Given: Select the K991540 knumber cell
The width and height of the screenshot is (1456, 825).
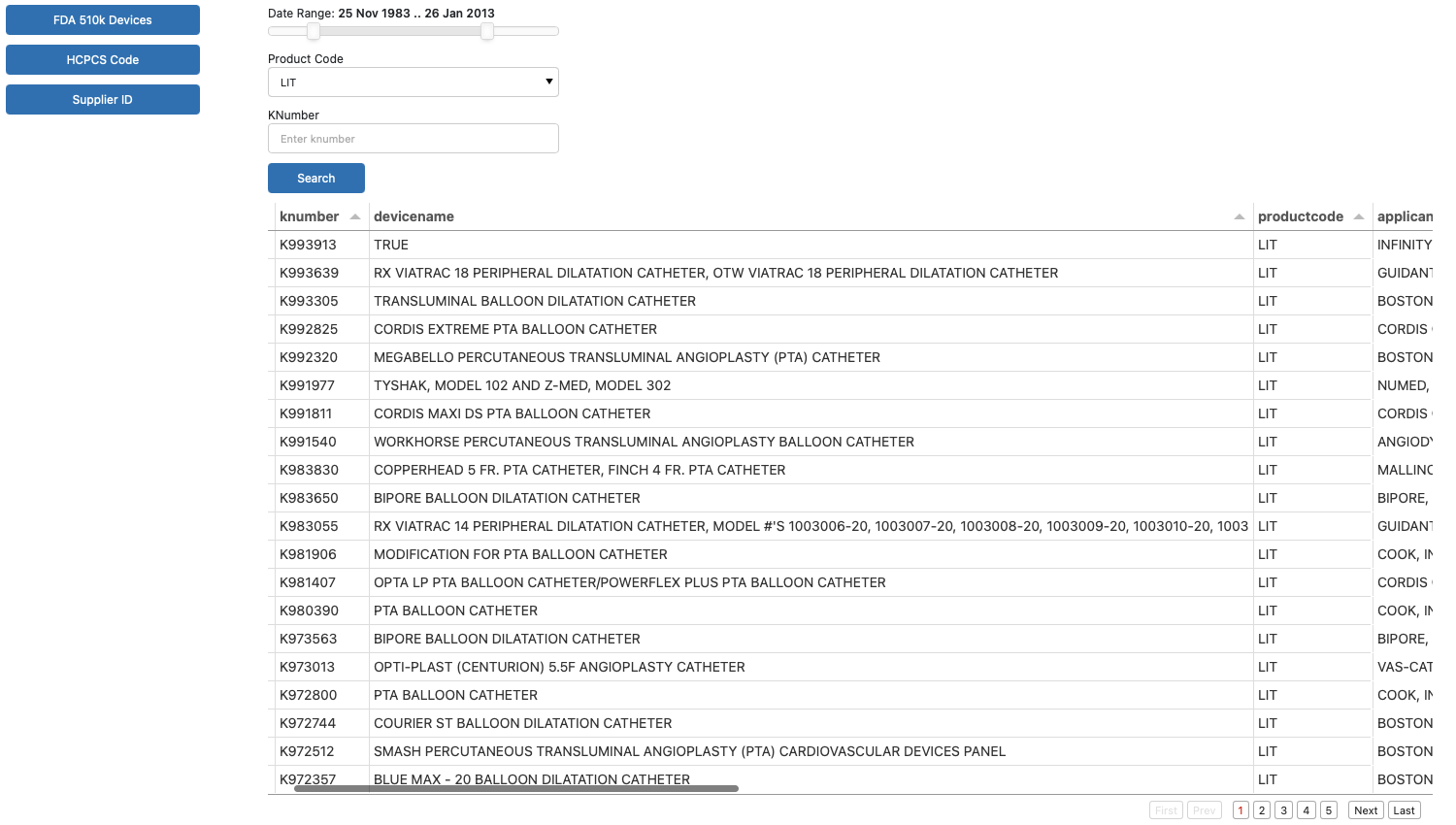Looking at the screenshot, I should coord(322,442).
